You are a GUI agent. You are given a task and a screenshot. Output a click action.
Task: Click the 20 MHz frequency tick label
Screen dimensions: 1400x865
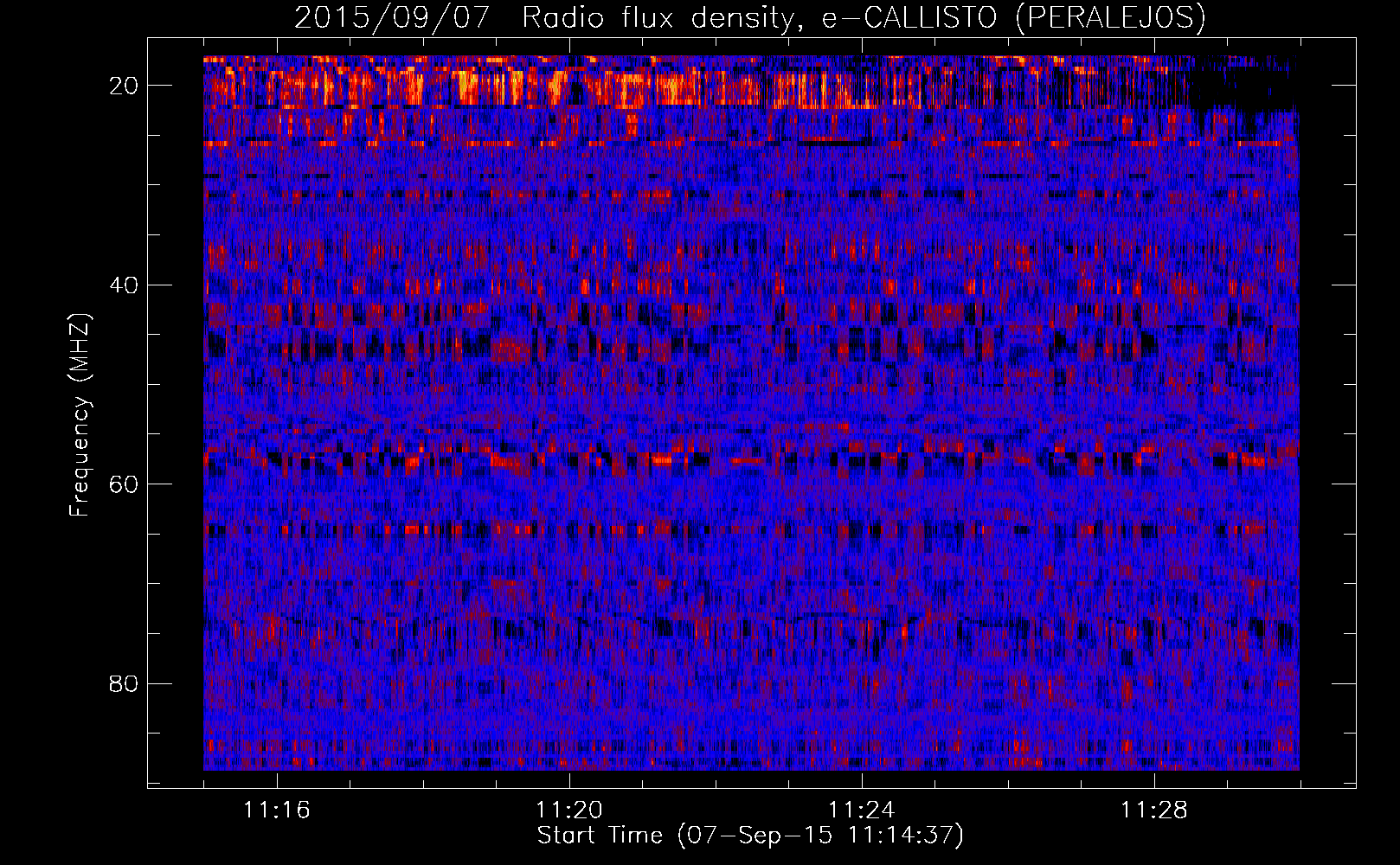[125, 86]
